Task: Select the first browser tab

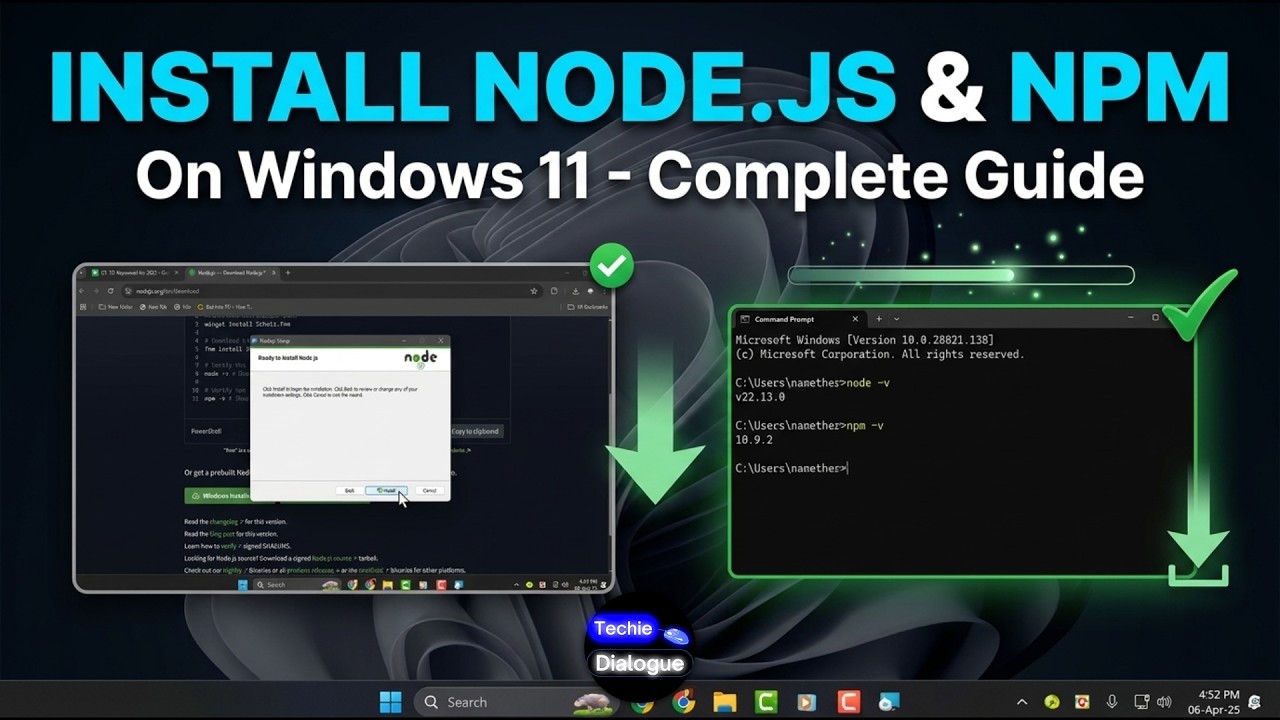Action: click(x=135, y=272)
